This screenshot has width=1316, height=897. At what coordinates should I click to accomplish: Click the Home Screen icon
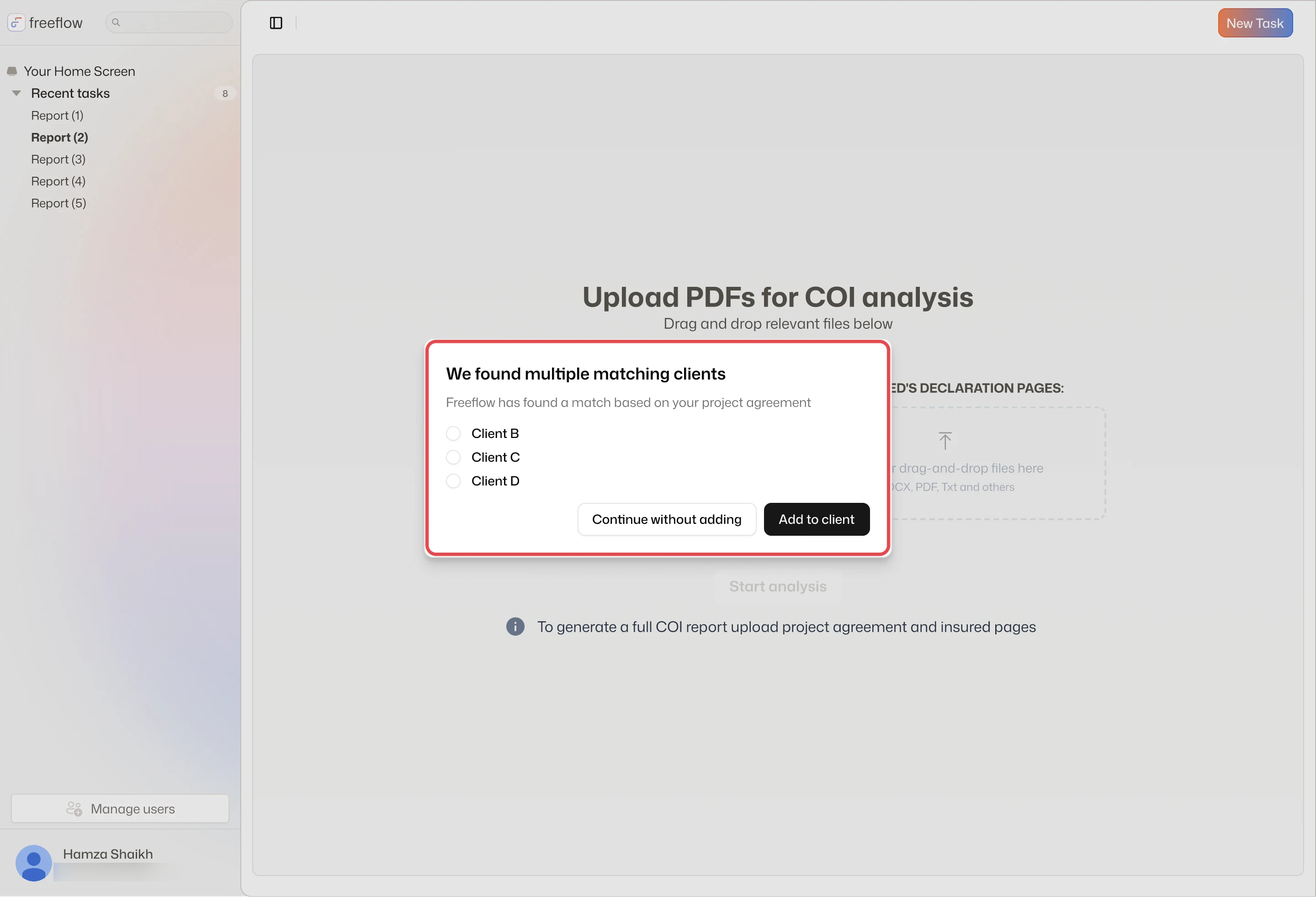pos(11,71)
